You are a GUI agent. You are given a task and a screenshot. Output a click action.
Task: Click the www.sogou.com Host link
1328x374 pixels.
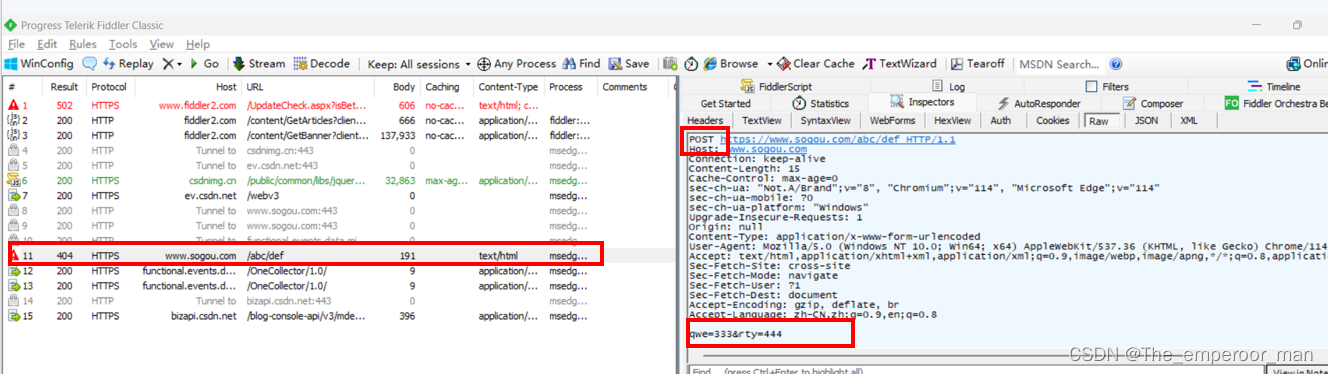pyautogui.click(x=768, y=149)
